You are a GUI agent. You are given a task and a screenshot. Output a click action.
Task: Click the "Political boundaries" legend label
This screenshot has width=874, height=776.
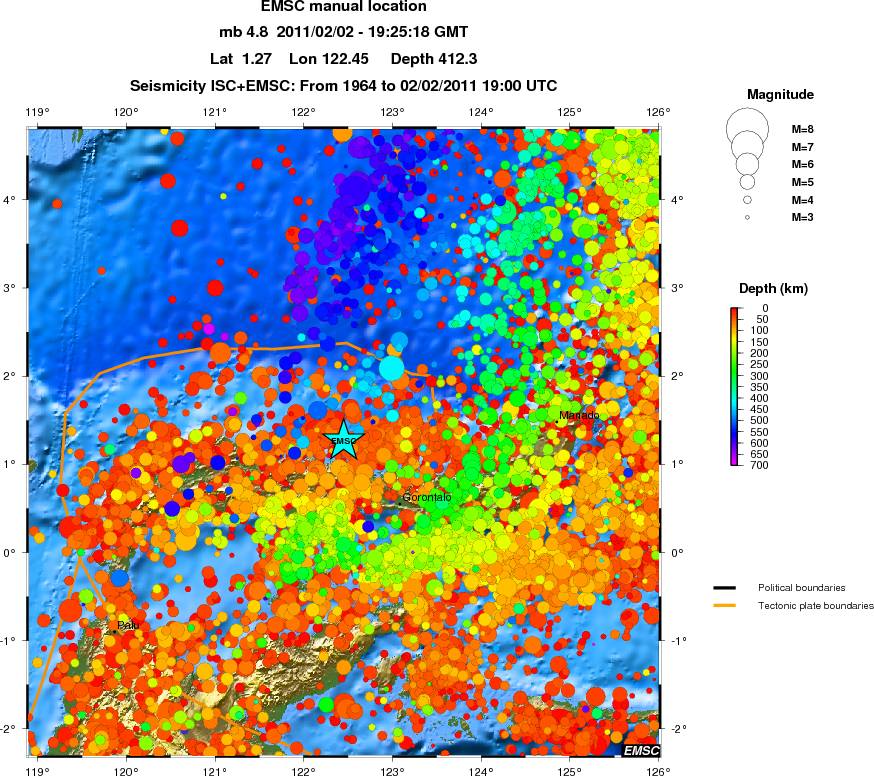[x=802, y=588]
